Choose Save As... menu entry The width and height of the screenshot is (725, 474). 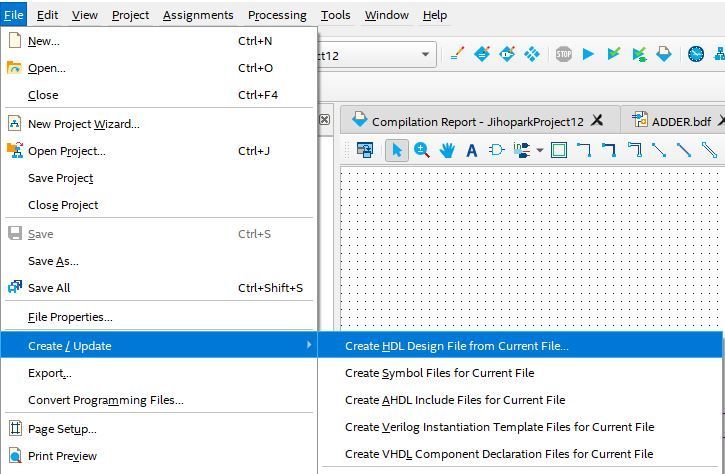[159, 261]
